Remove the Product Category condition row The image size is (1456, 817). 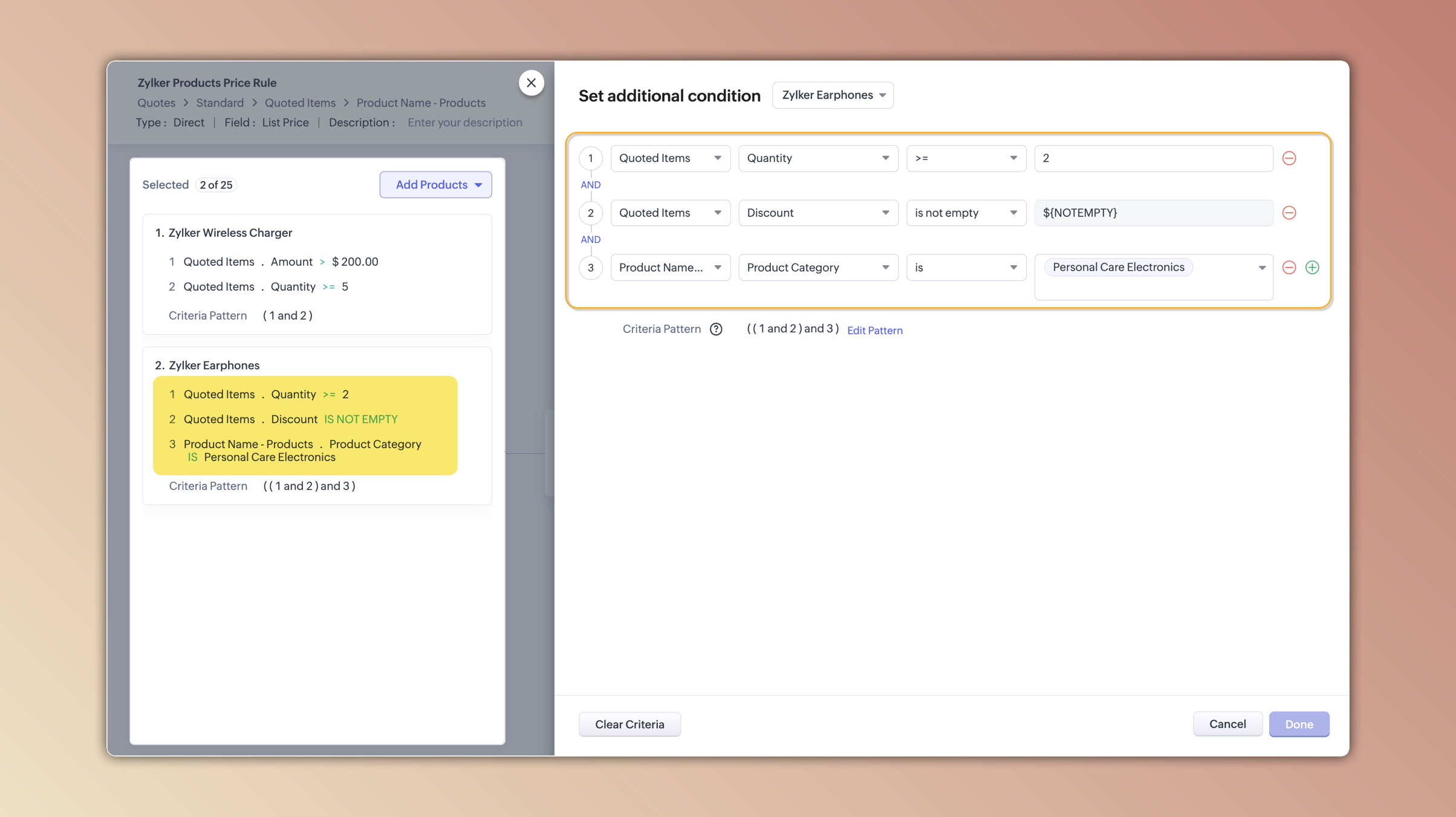(1290, 267)
